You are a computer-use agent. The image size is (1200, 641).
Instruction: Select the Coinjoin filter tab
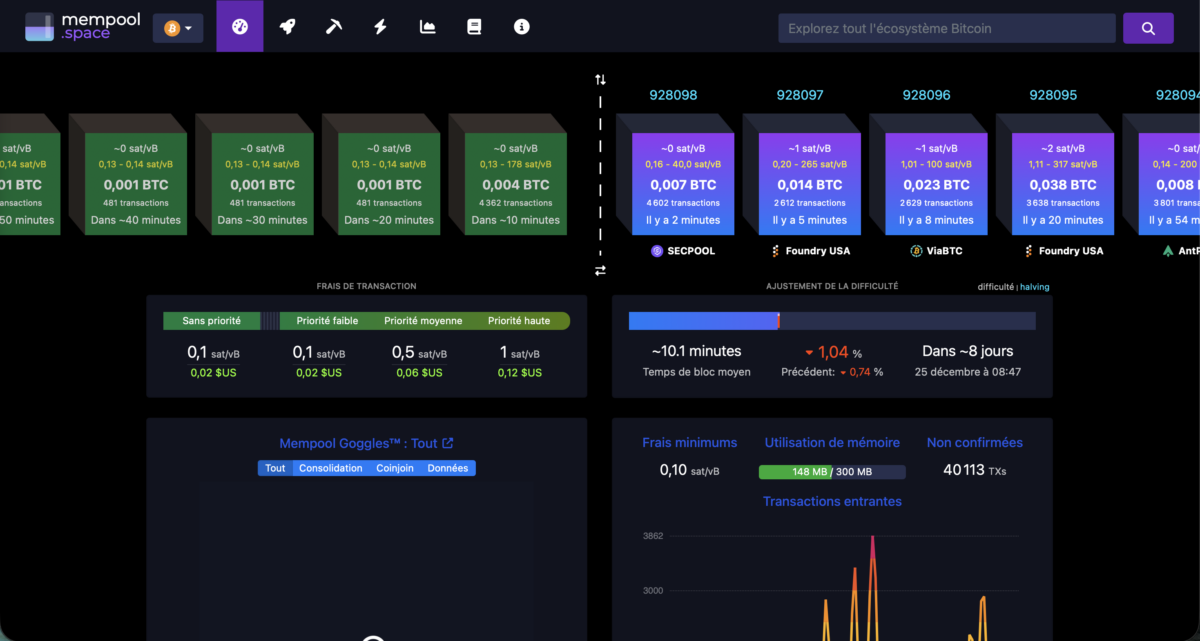click(395, 468)
